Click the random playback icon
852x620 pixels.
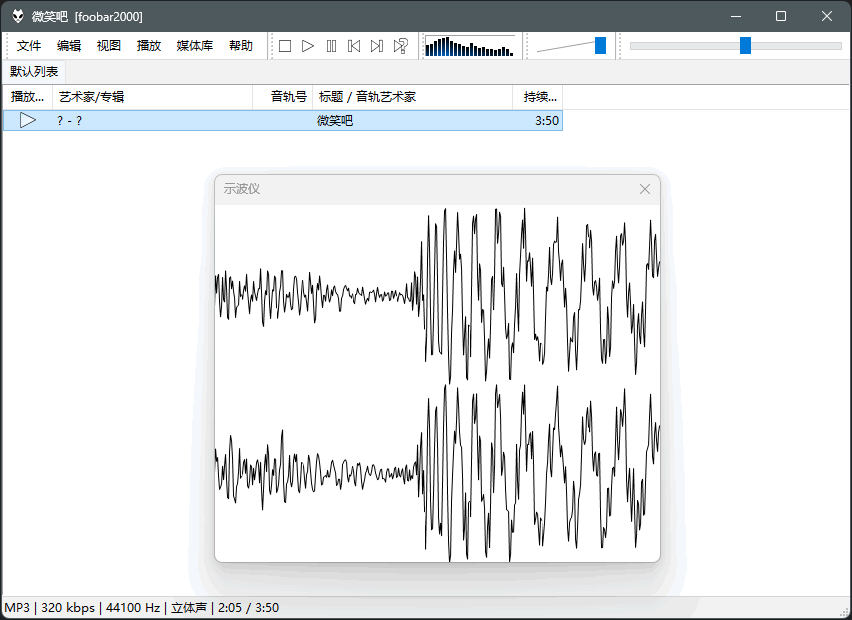pyautogui.click(x=400, y=46)
